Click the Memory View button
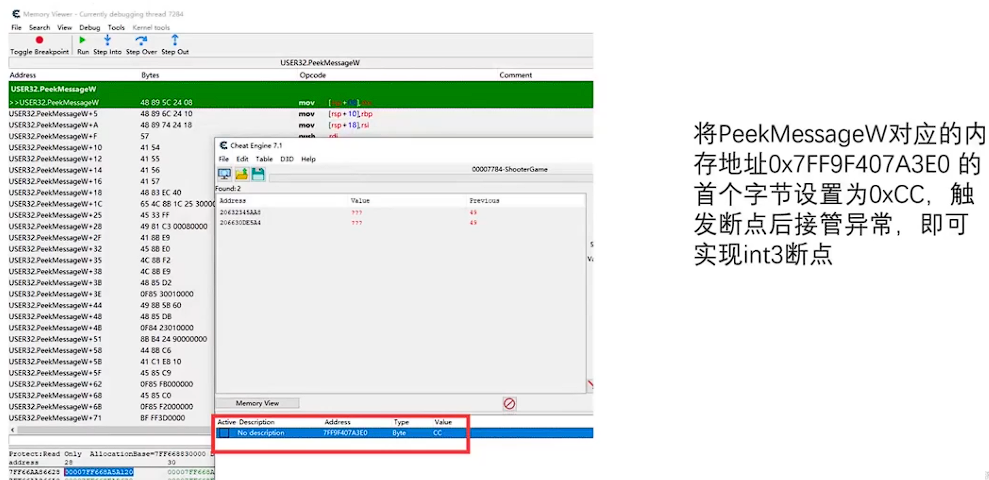This screenshot has height=480, width=989. click(x=257, y=403)
